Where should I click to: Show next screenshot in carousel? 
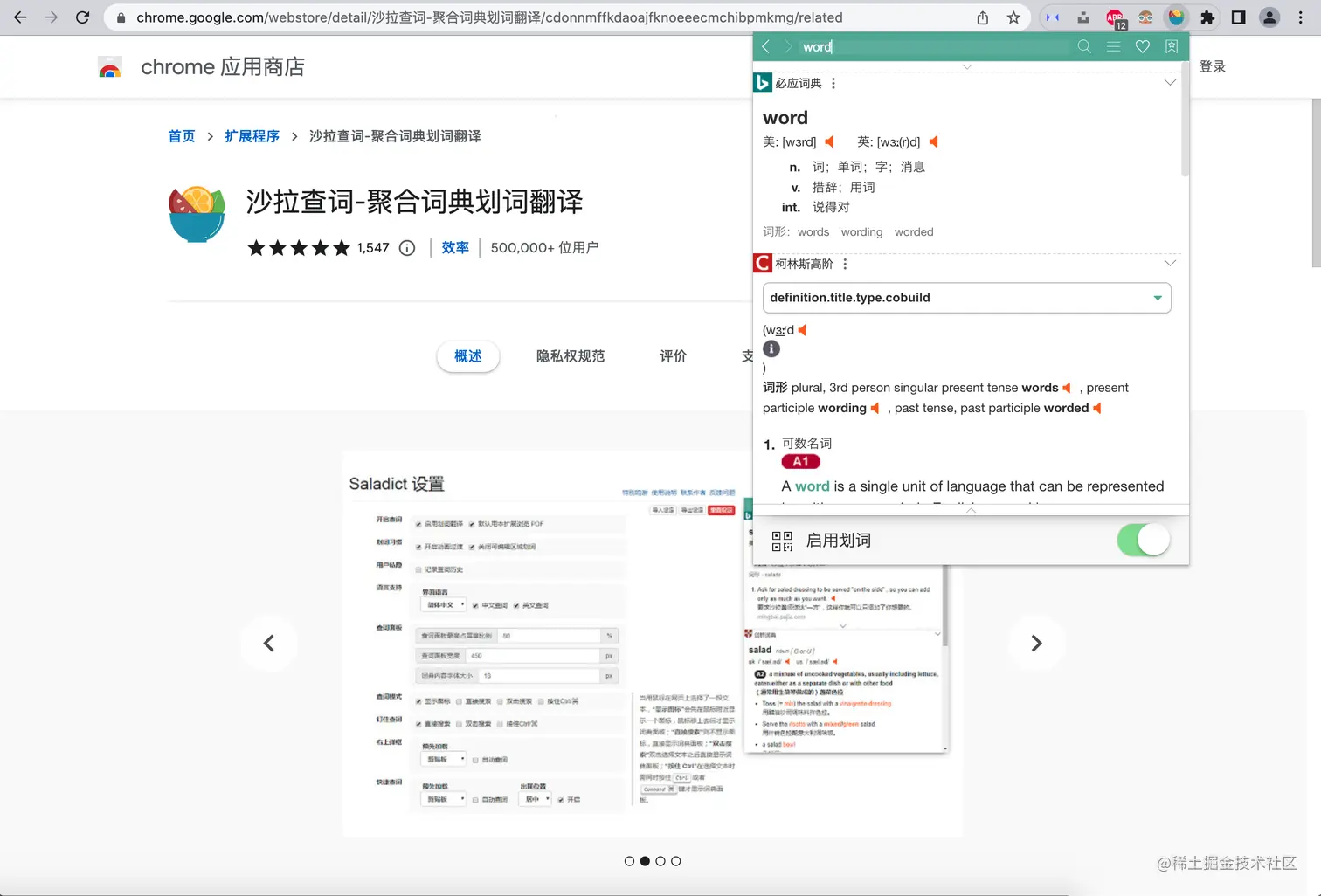click(1036, 644)
